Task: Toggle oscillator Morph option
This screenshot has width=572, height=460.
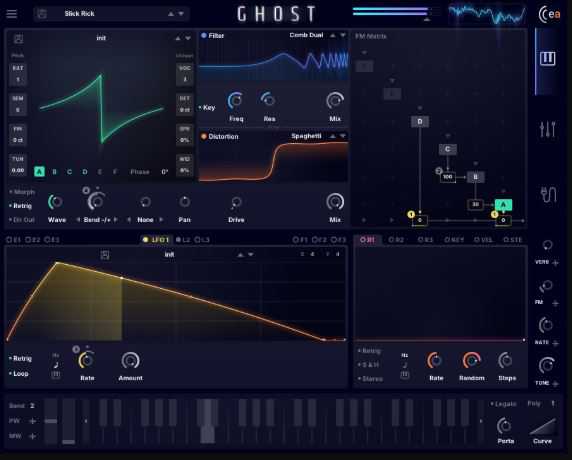Action: pos(22,192)
